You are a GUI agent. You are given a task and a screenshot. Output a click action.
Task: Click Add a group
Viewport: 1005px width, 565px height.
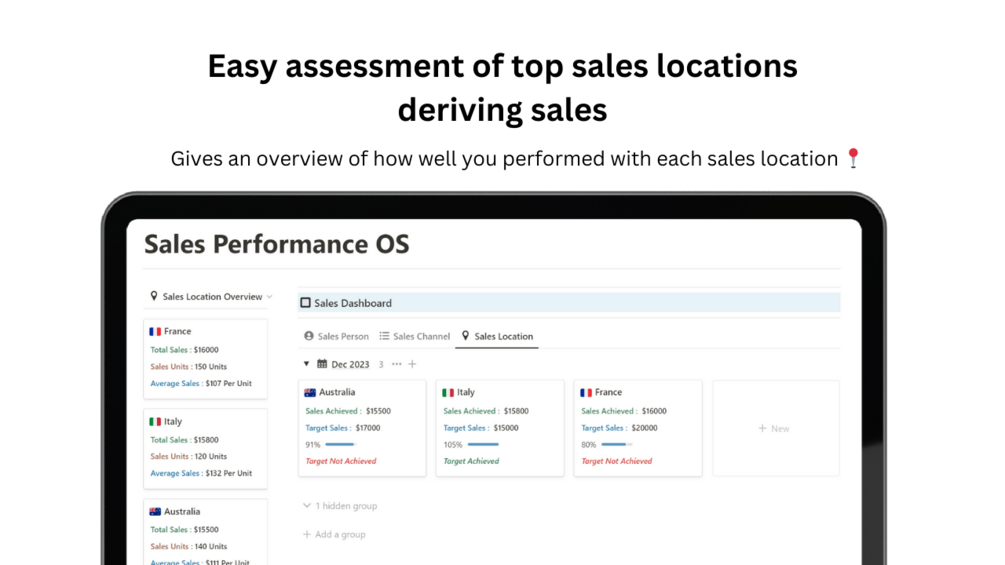[x=334, y=534]
